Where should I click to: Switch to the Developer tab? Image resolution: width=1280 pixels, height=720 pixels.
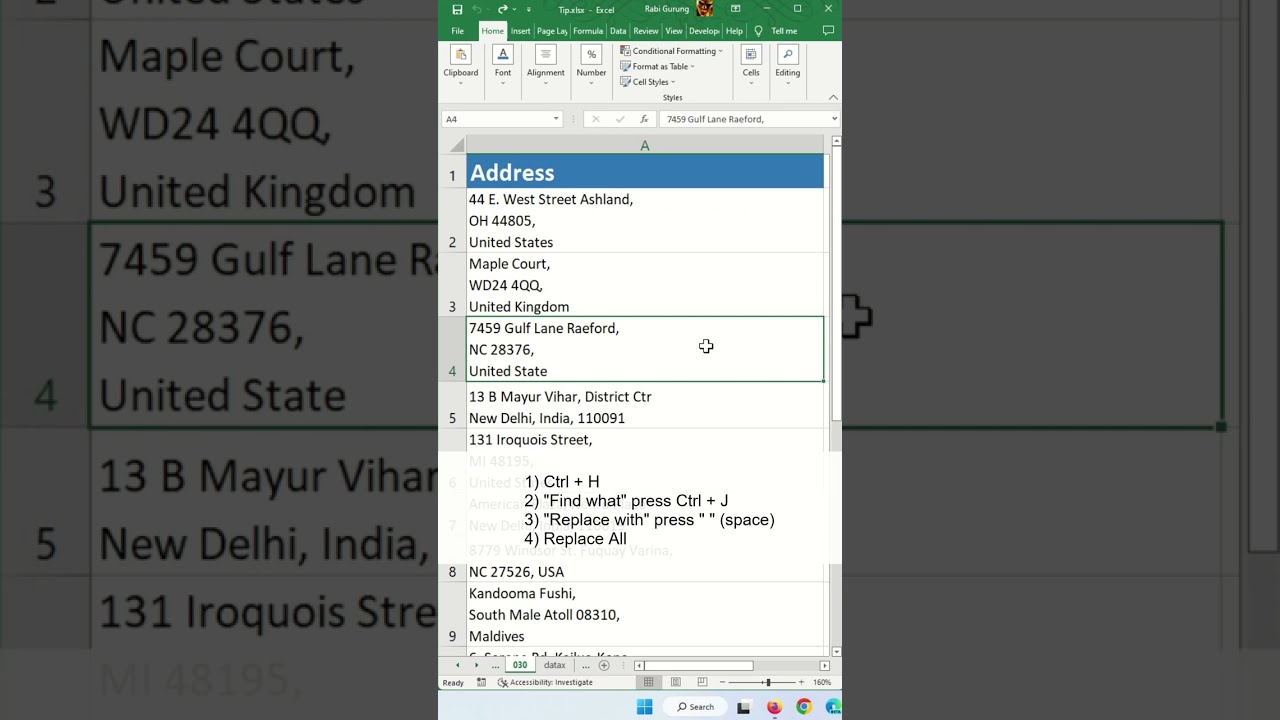pyautogui.click(x=704, y=31)
